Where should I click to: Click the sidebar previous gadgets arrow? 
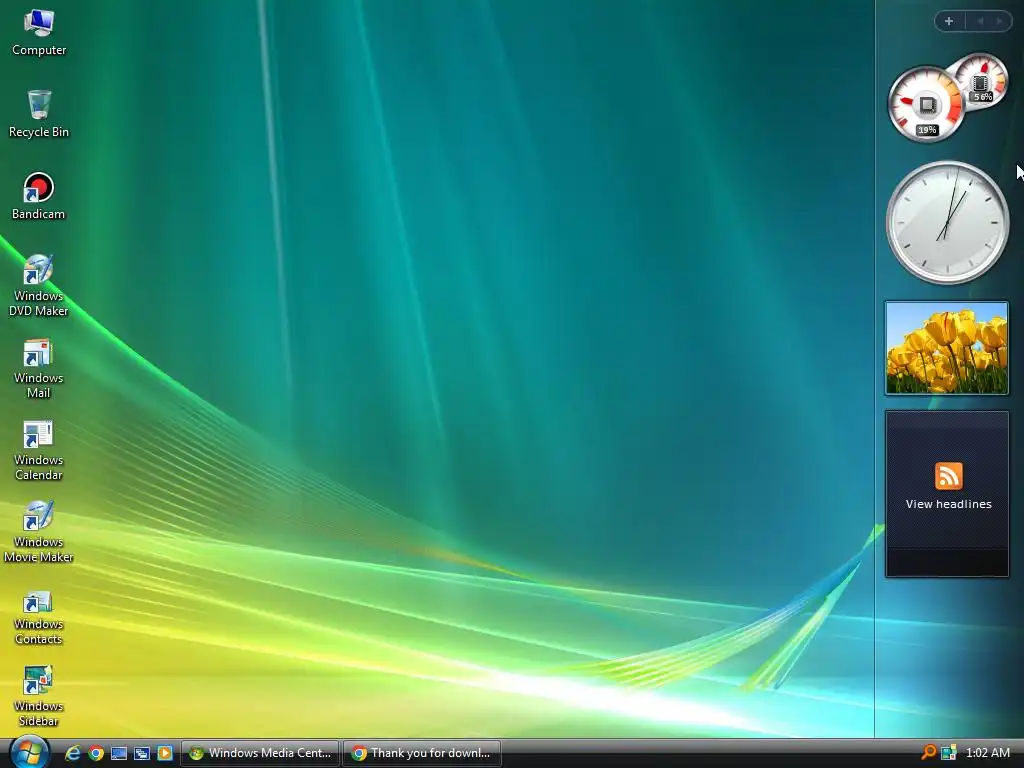pos(980,21)
